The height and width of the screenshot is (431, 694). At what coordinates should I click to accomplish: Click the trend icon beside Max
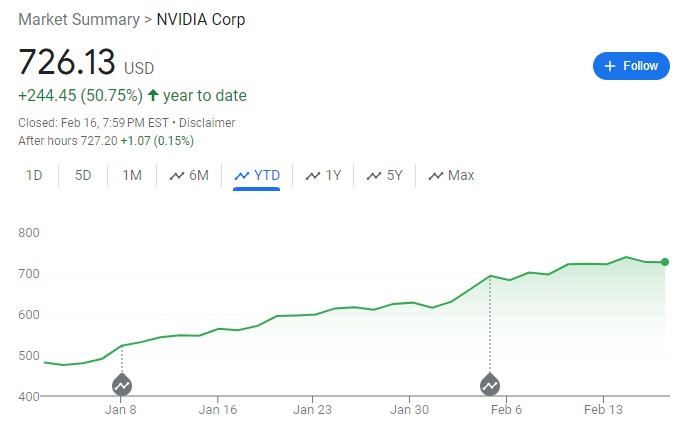(435, 176)
